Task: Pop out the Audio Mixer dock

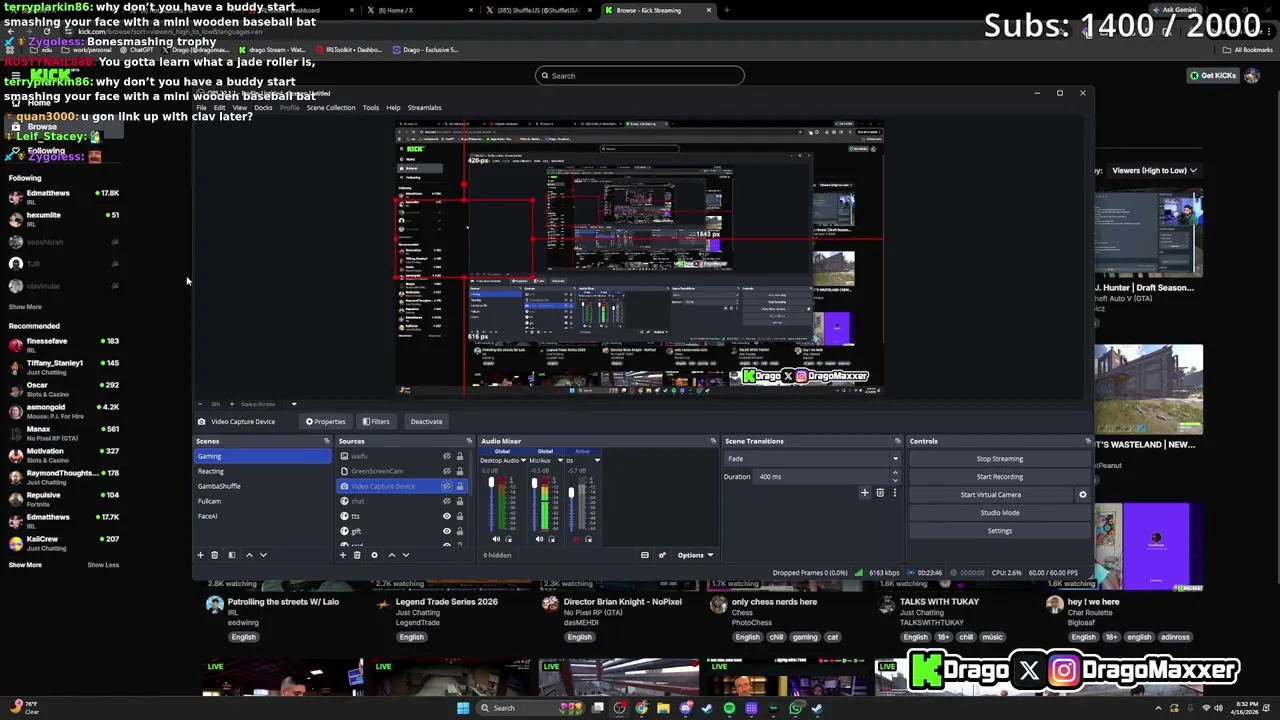Action: [x=713, y=441]
